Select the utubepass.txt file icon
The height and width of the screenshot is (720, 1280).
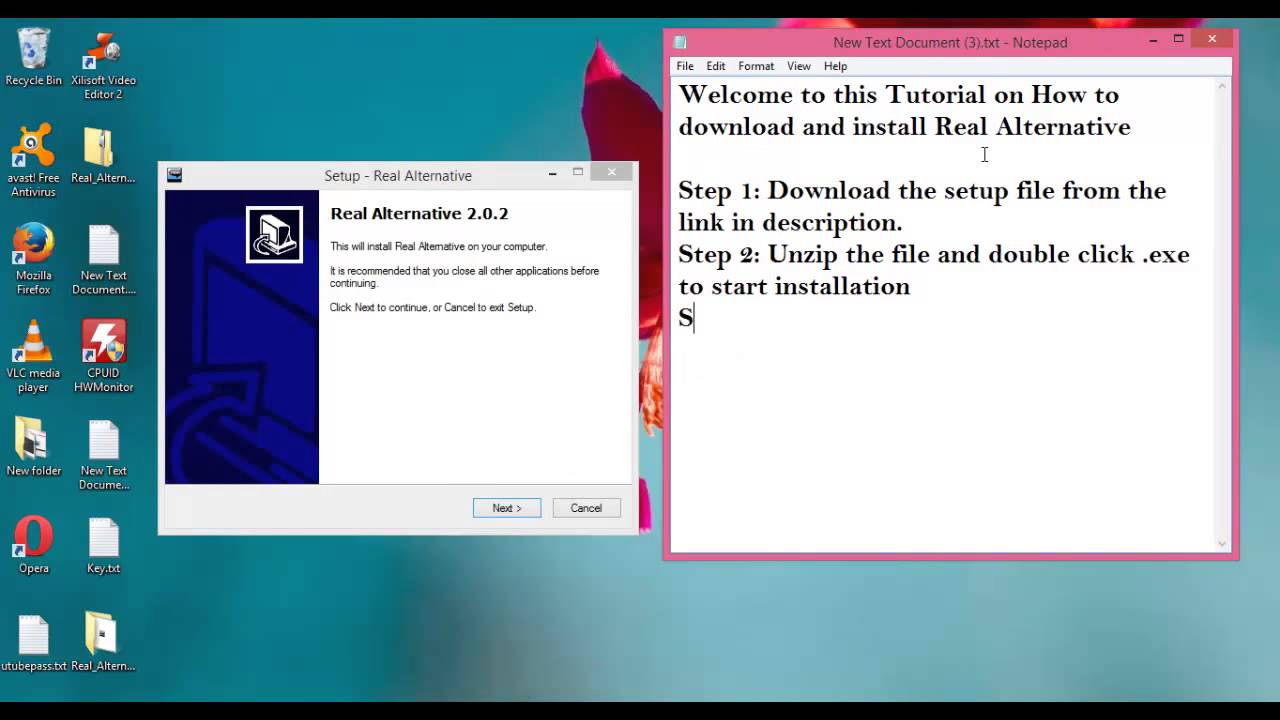point(33,642)
